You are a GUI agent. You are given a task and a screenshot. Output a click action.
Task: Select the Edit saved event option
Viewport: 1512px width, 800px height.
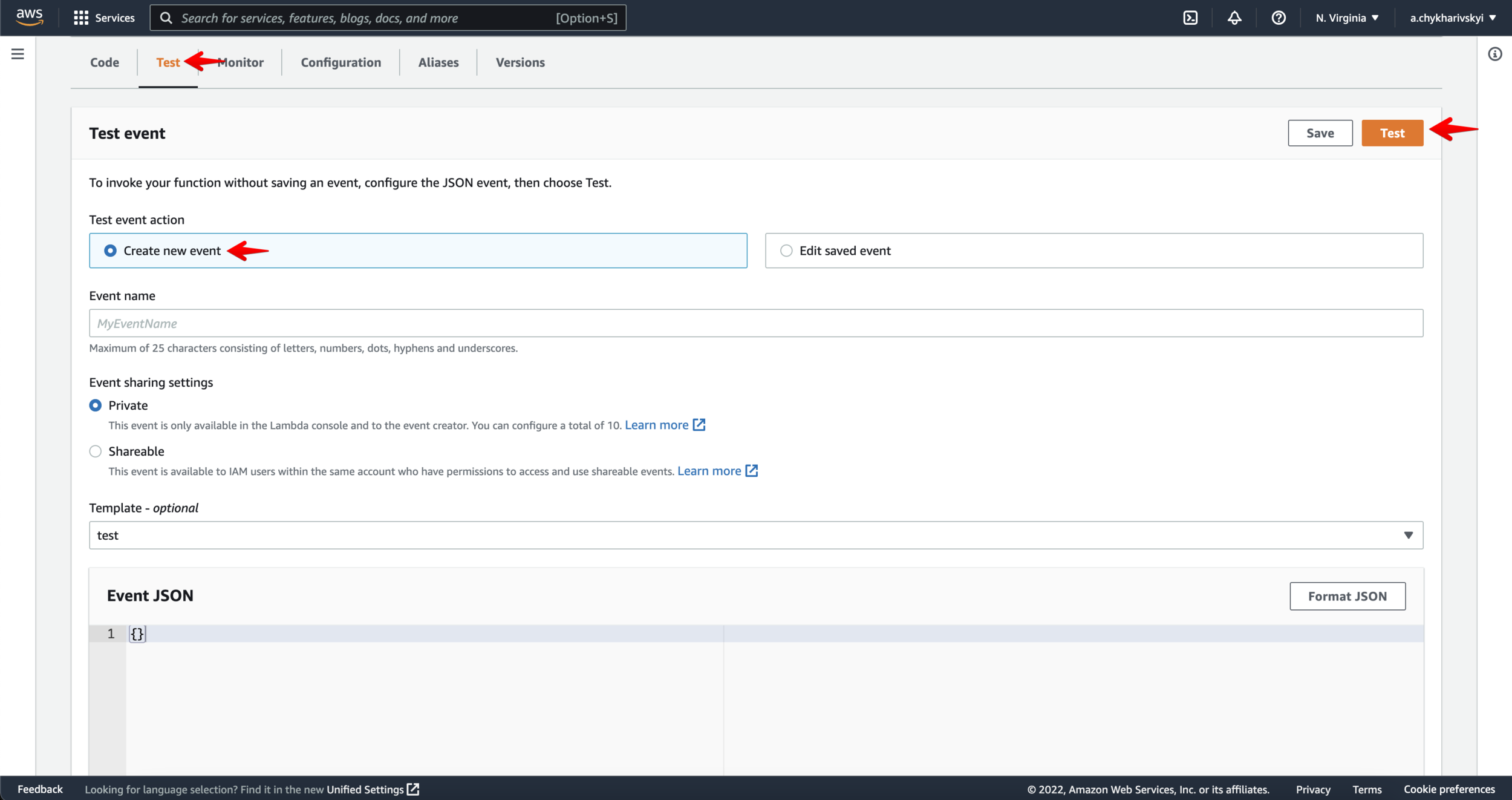[786, 251]
